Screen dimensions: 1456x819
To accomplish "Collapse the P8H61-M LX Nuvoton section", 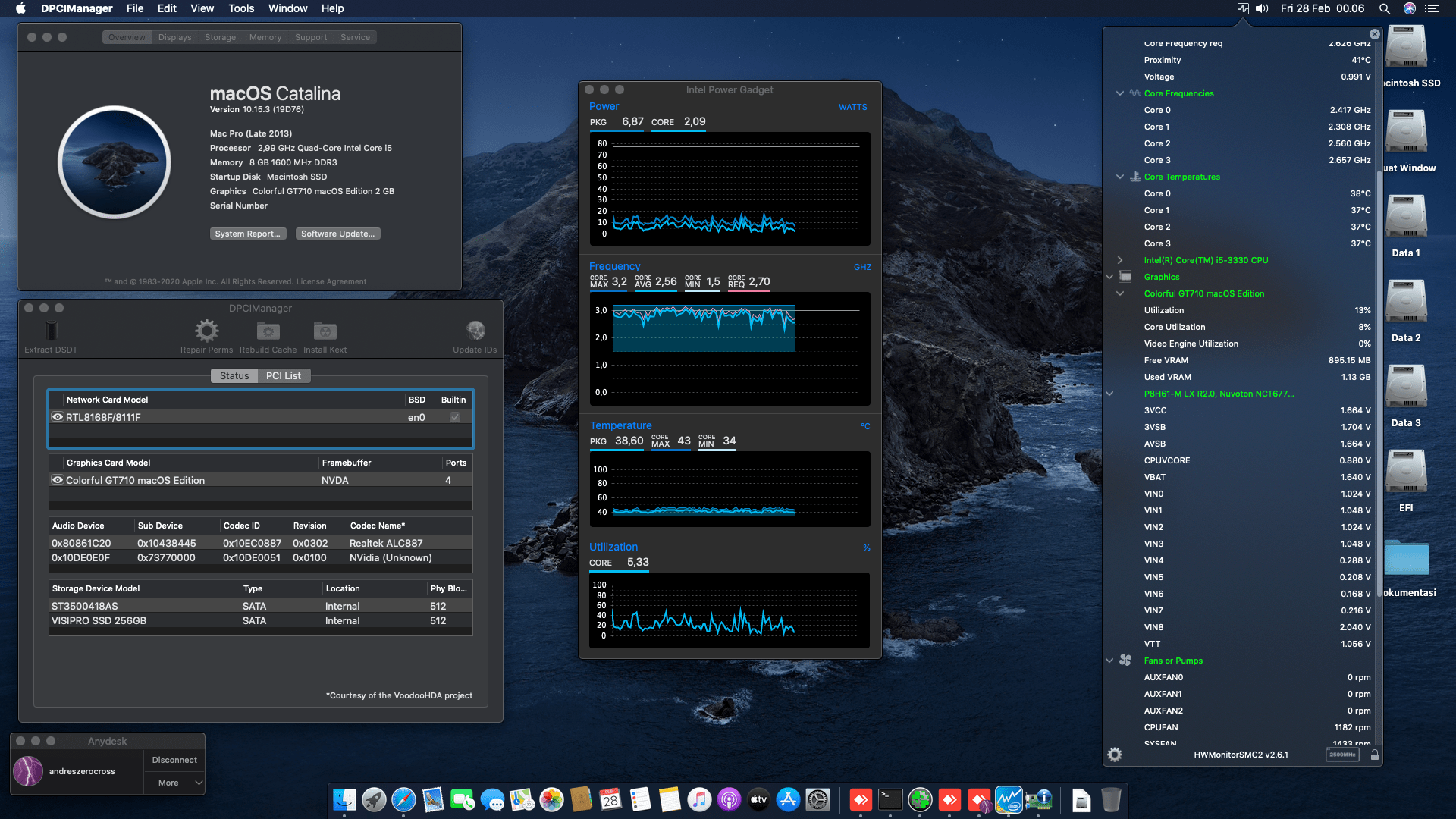I will pos(1109,394).
